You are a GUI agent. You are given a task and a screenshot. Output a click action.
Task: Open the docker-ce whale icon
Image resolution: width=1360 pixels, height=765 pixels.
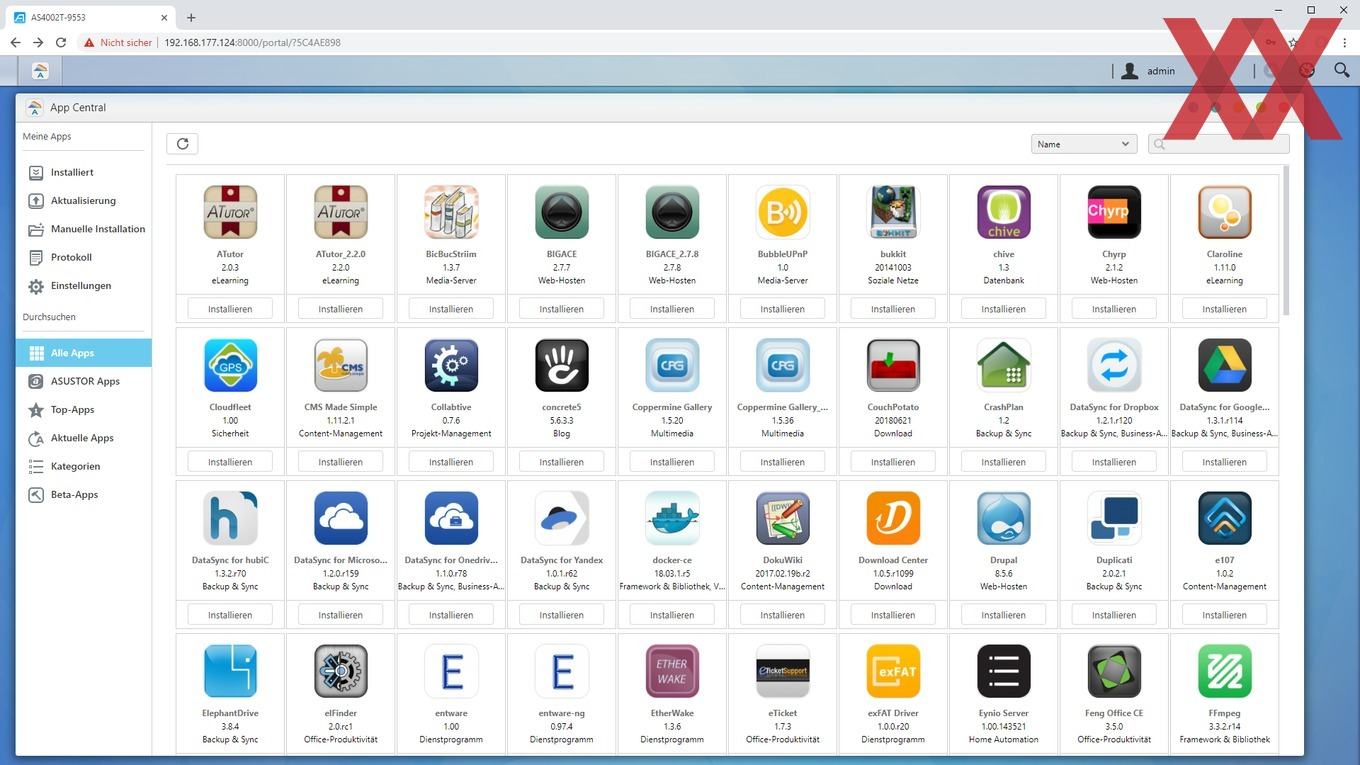tap(672, 518)
